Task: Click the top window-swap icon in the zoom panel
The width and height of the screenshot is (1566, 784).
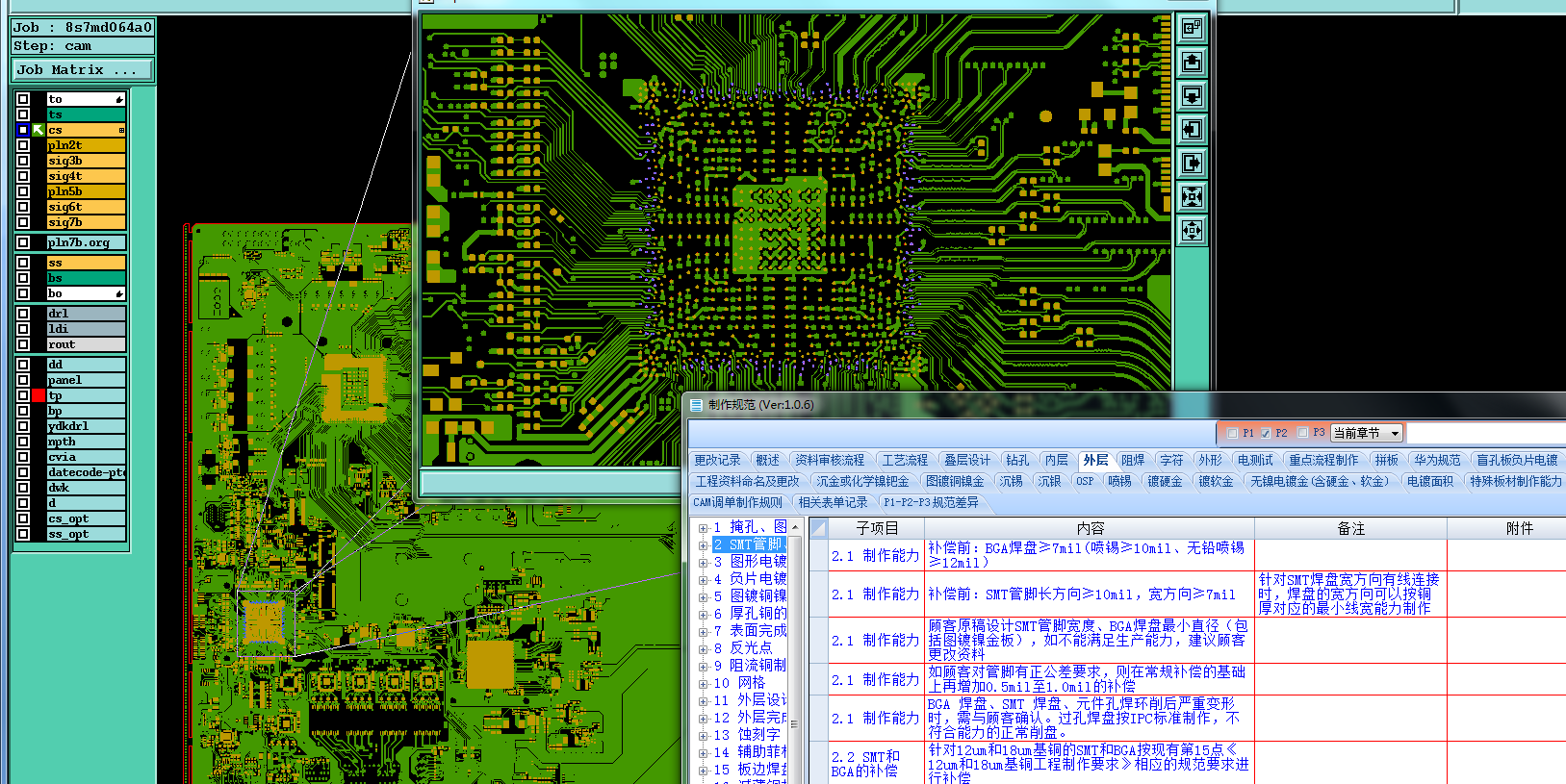Action: (x=1192, y=28)
